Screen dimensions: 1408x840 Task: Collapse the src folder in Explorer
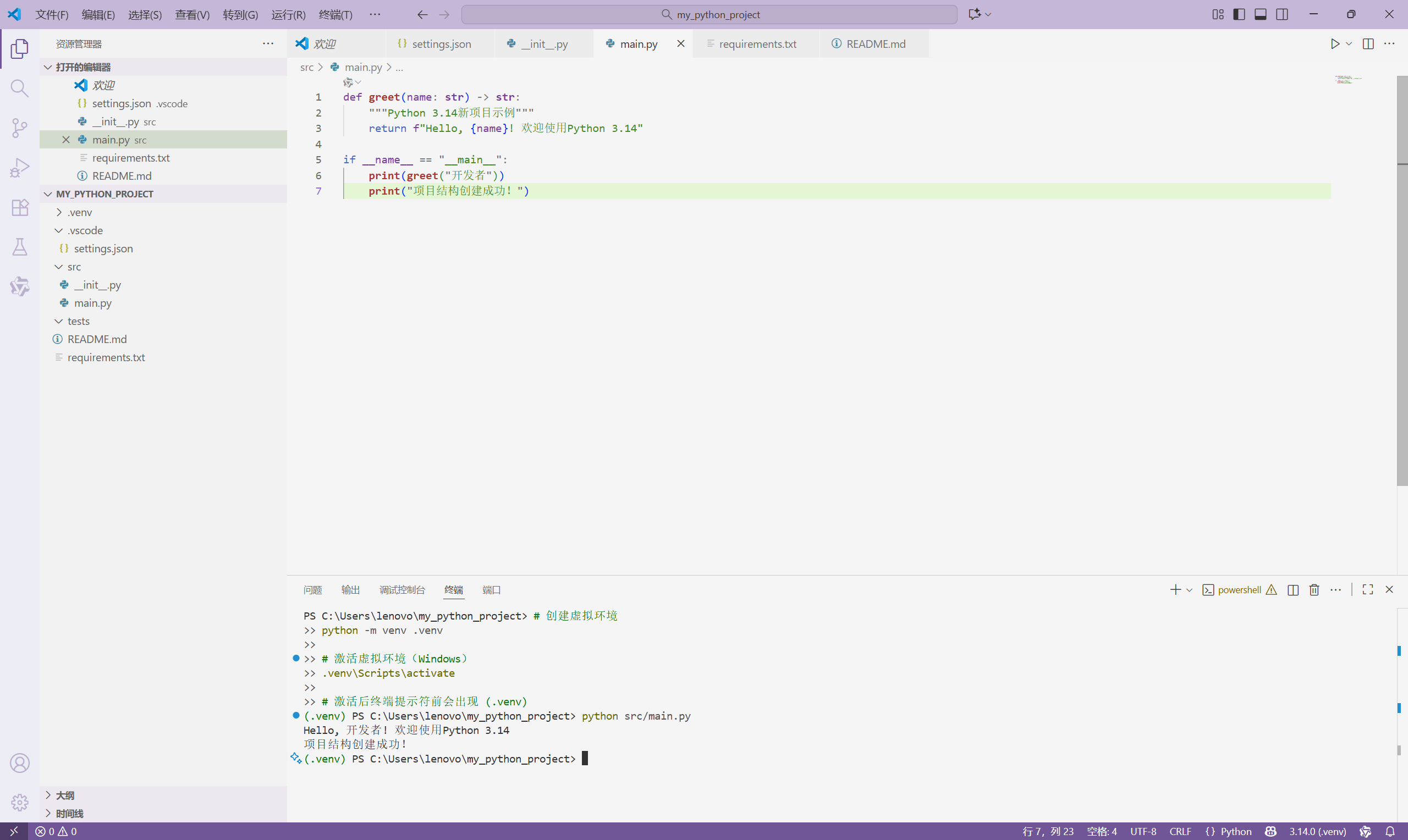coord(59,266)
